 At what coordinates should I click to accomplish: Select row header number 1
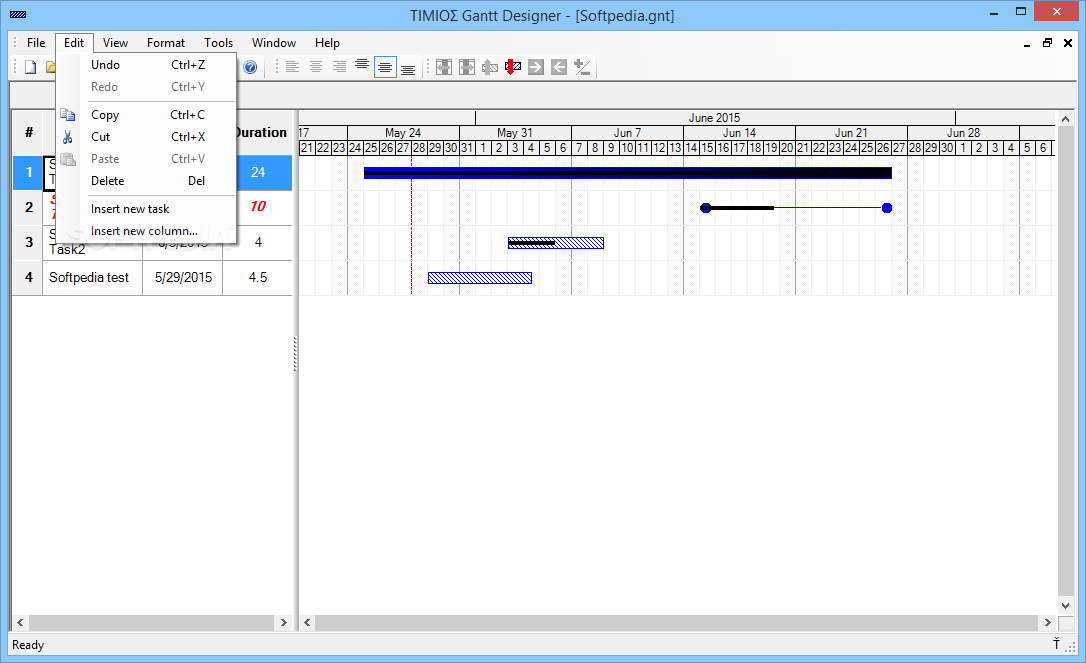(x=28, y=173)
